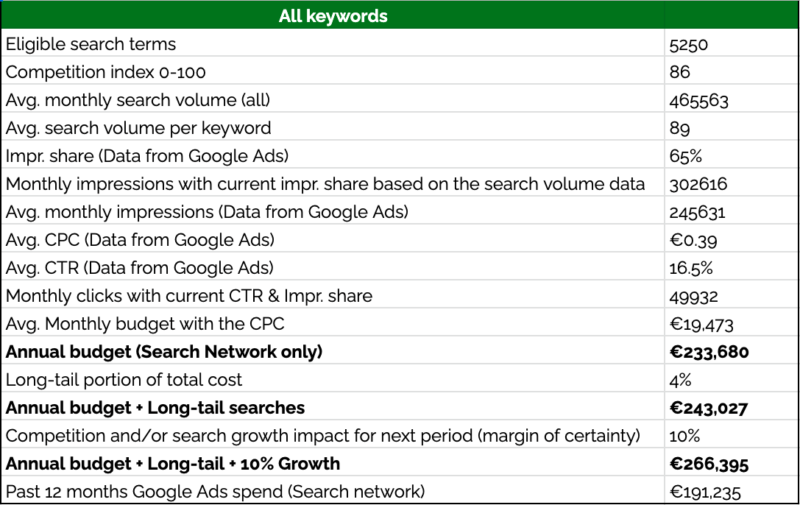Click the Avg. search volume per keyword label
This screenshot has width=800, height=505.
(x=138, y=128)
